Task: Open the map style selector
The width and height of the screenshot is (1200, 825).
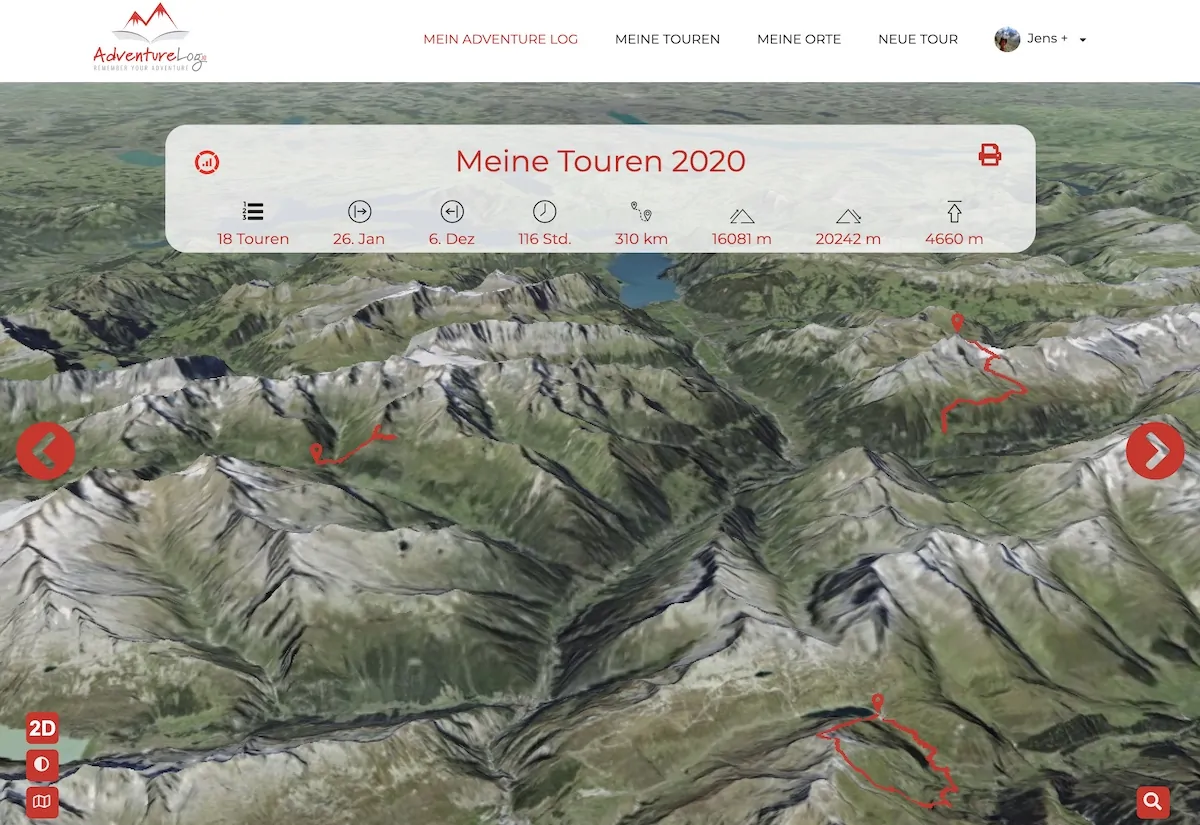Action: 41,802
